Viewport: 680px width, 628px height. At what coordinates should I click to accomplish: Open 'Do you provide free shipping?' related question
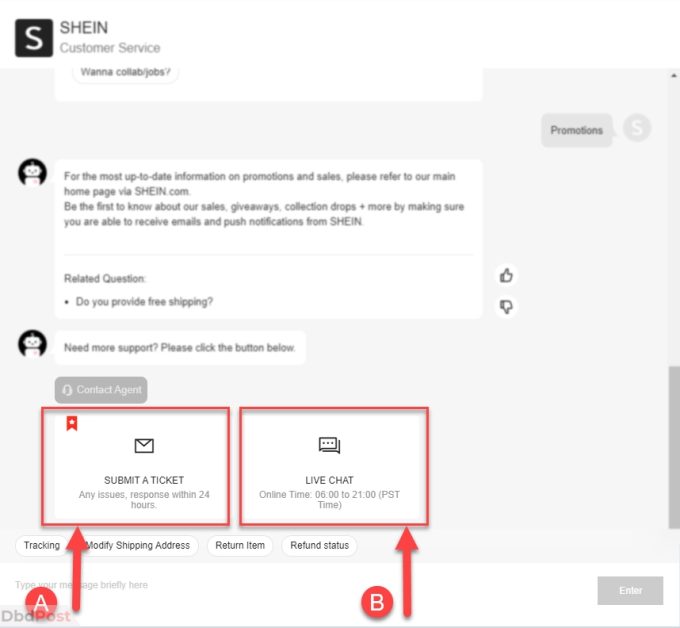[144, 301]
